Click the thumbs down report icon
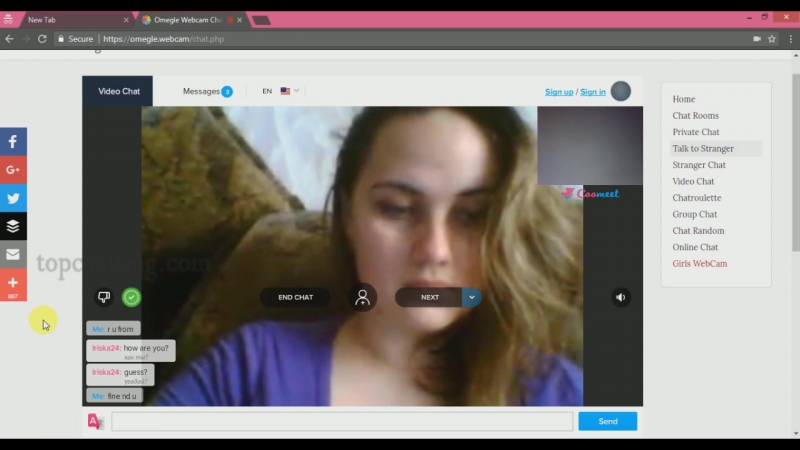The image size is (800, 450). tap(104, 297)
